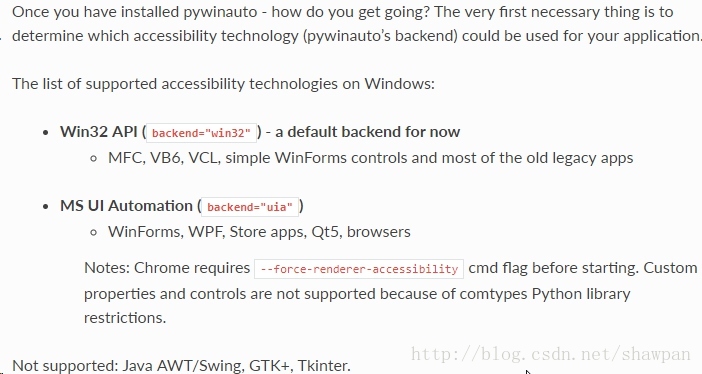Screen dimensions: 702x374
Task: Click the parenthetical "(pywinauto's backend)" text
Action: [381, 36]
